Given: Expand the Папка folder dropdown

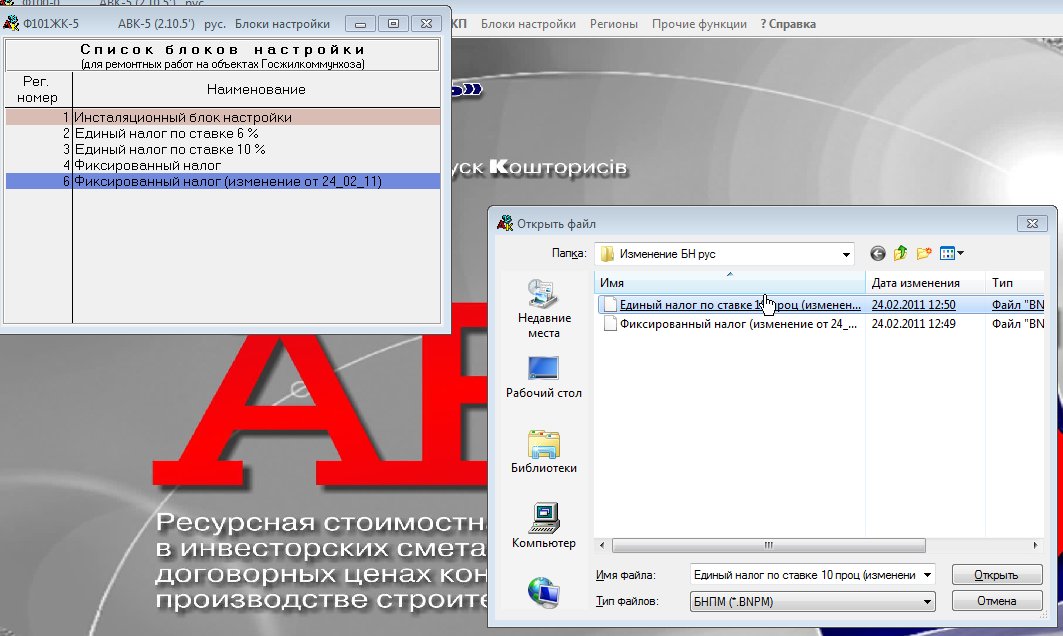Looking at the screenshot, I should (x=846, y=253).
